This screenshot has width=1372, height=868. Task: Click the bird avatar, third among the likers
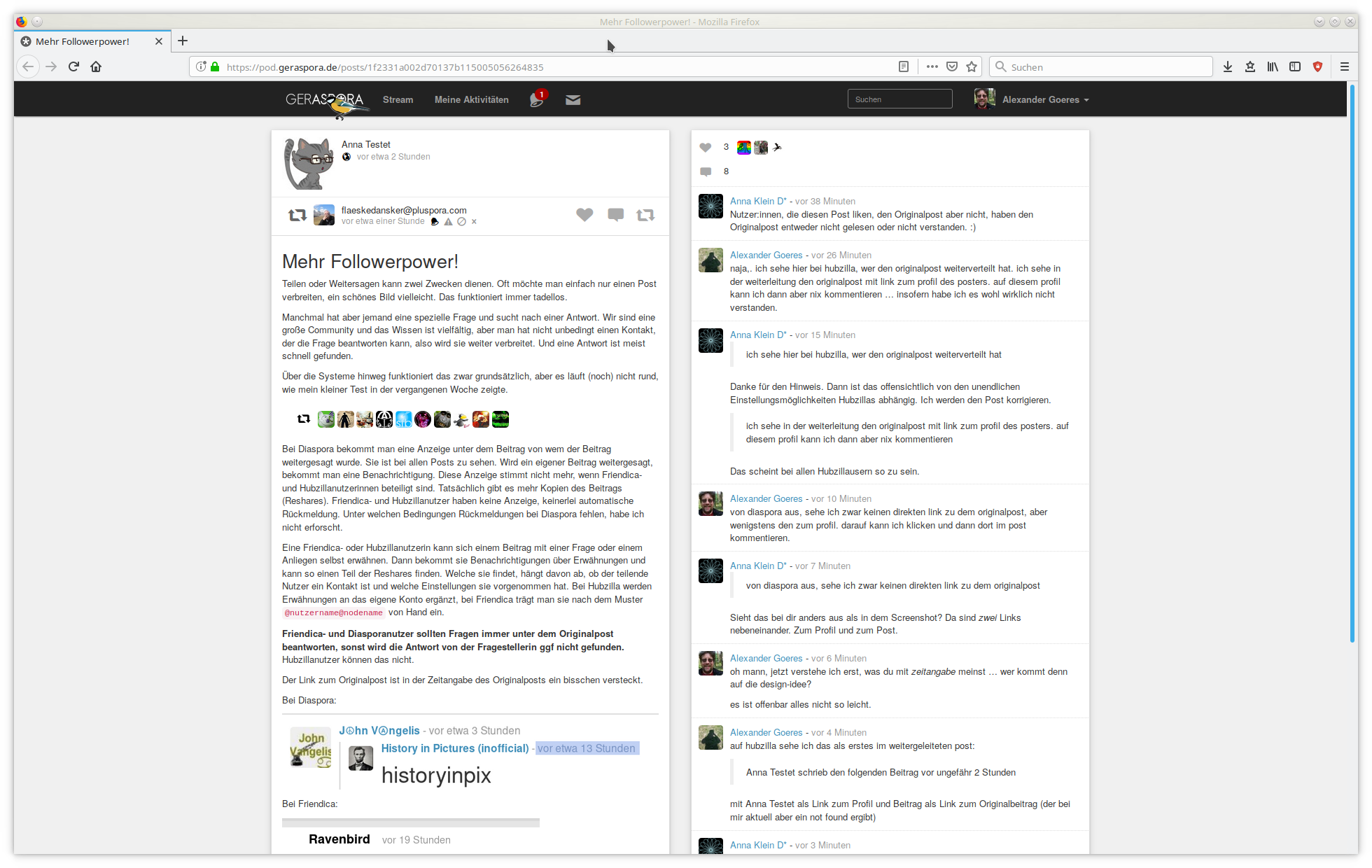777,147
